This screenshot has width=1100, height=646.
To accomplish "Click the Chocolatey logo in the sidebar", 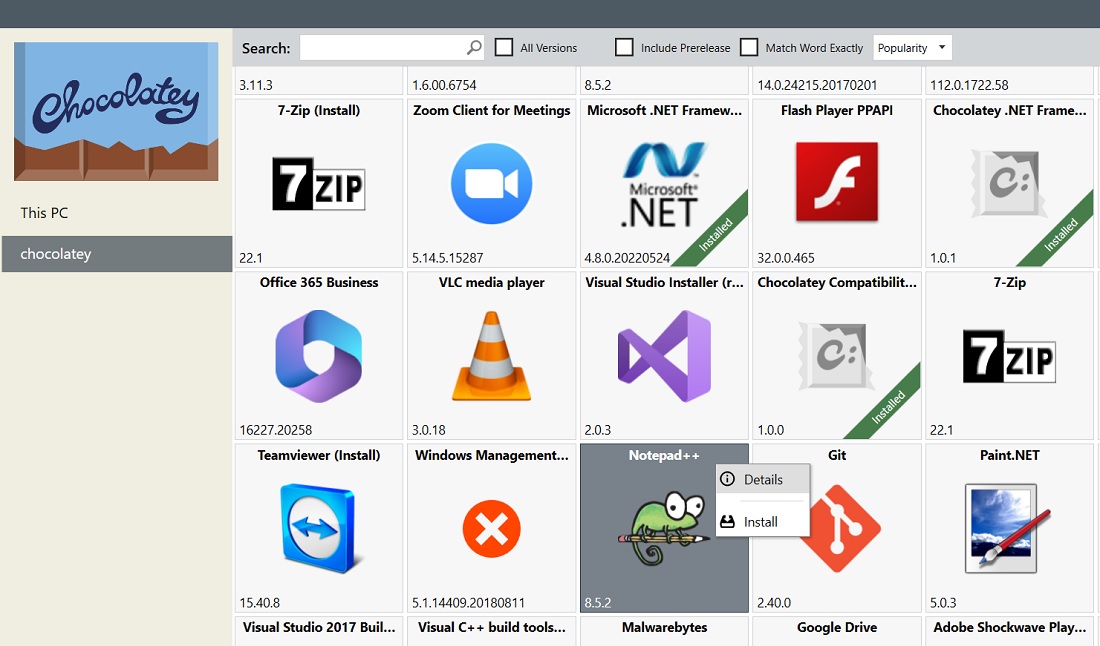I will coord(116,111).
